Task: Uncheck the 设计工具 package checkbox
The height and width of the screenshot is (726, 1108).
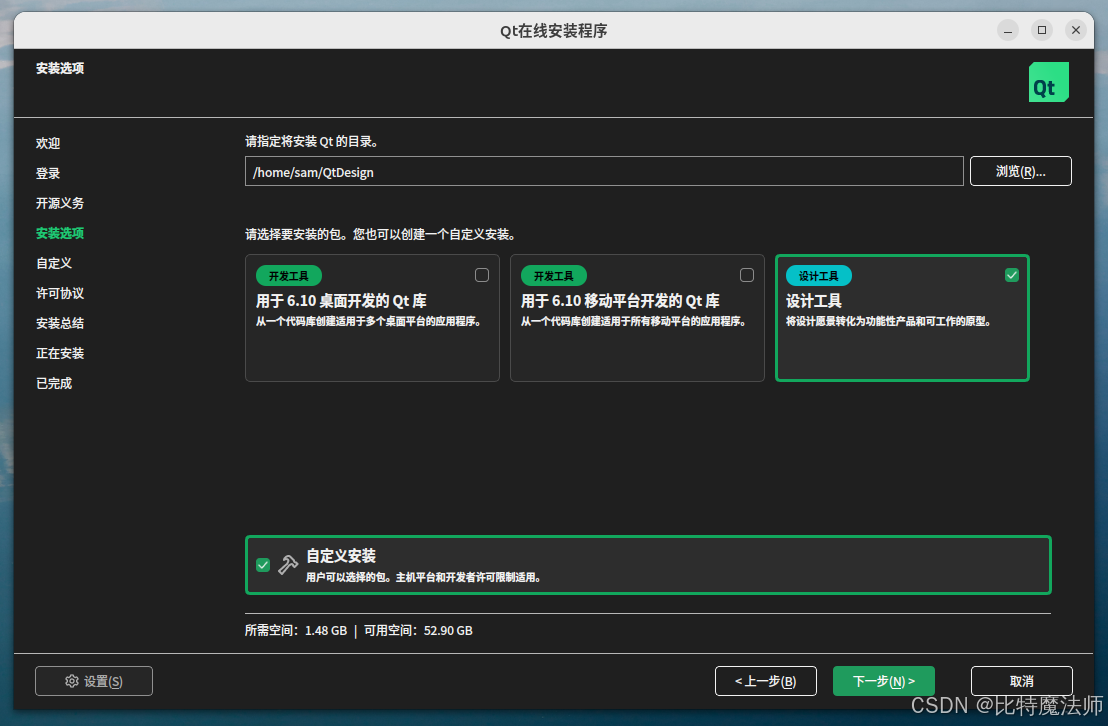Action: (1011, 274)
